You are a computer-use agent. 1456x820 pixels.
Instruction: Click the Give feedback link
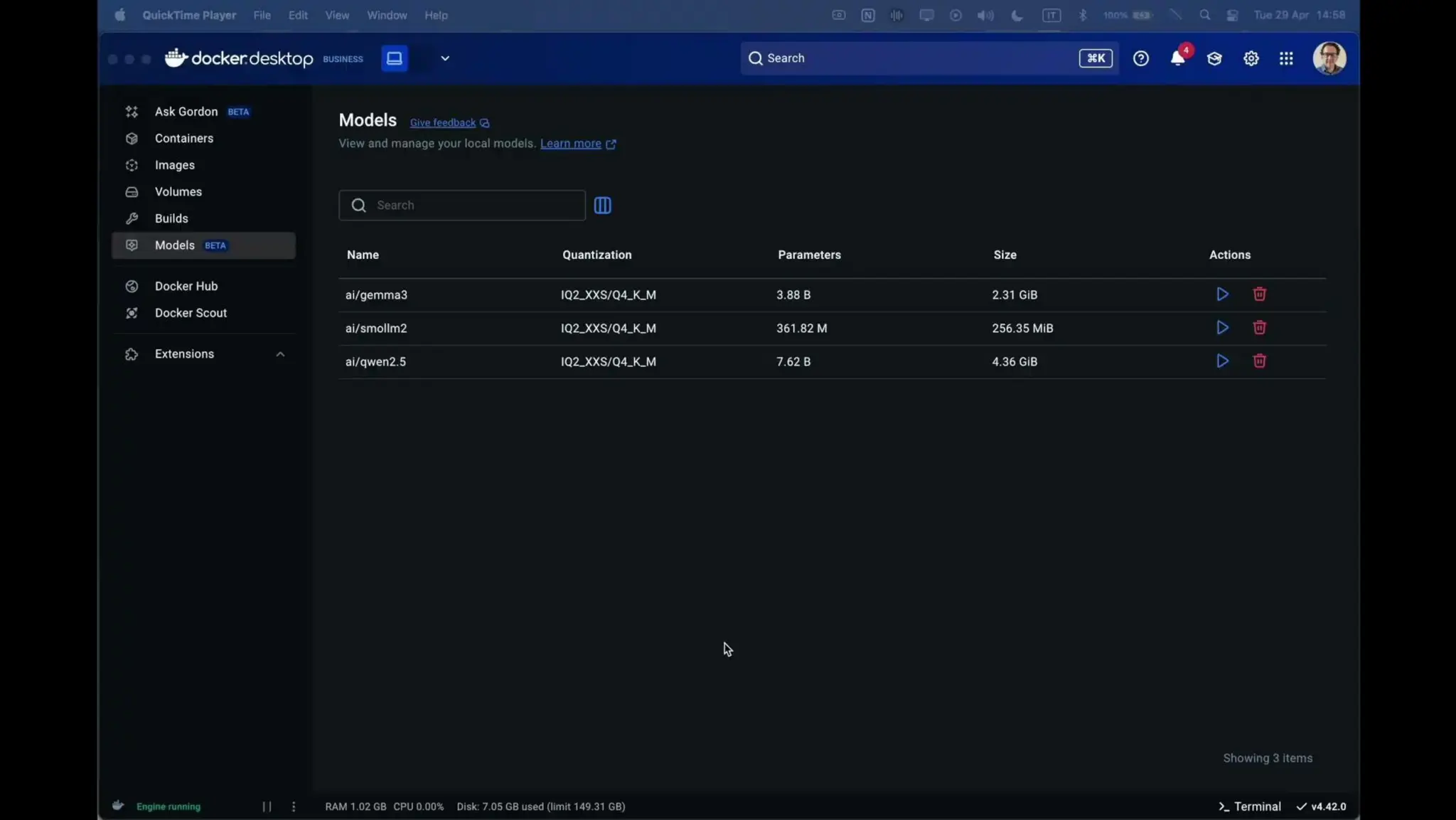[443, 123]
